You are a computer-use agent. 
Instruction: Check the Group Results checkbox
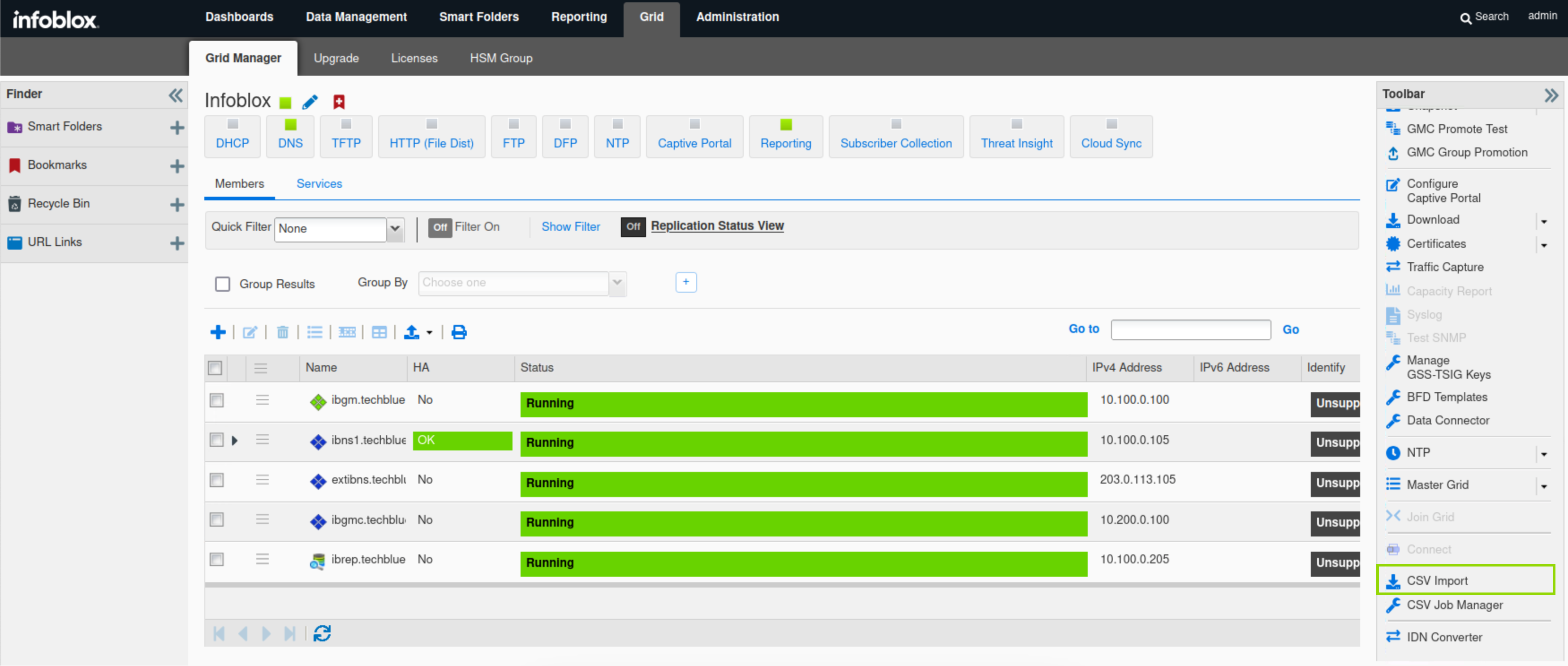coord(223,284)
